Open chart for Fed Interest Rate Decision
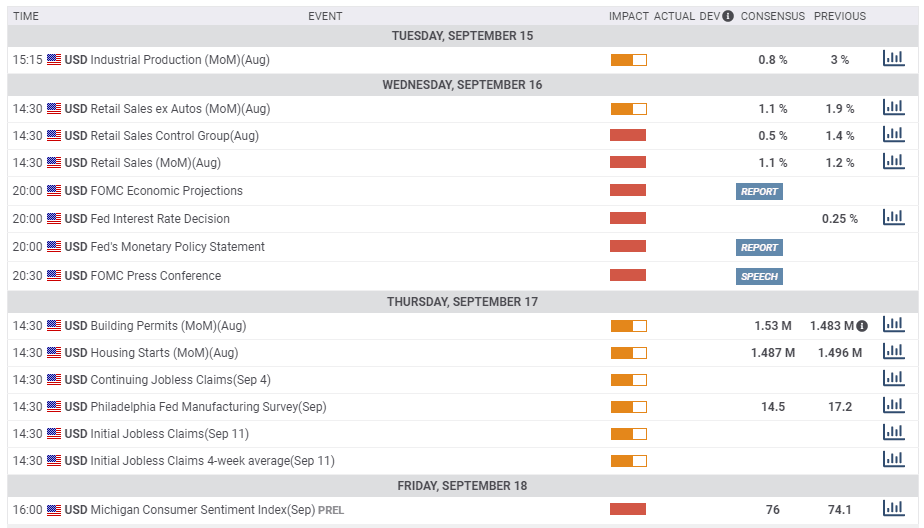Screen dimensions: 924x528 pyautogui.click(x=893, y=217)
